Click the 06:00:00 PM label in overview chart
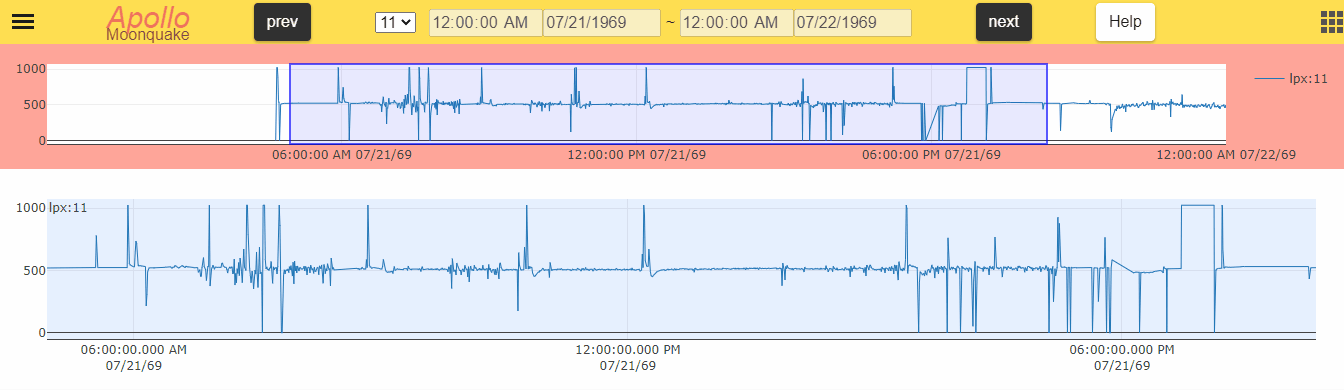 tap(931, 155)
